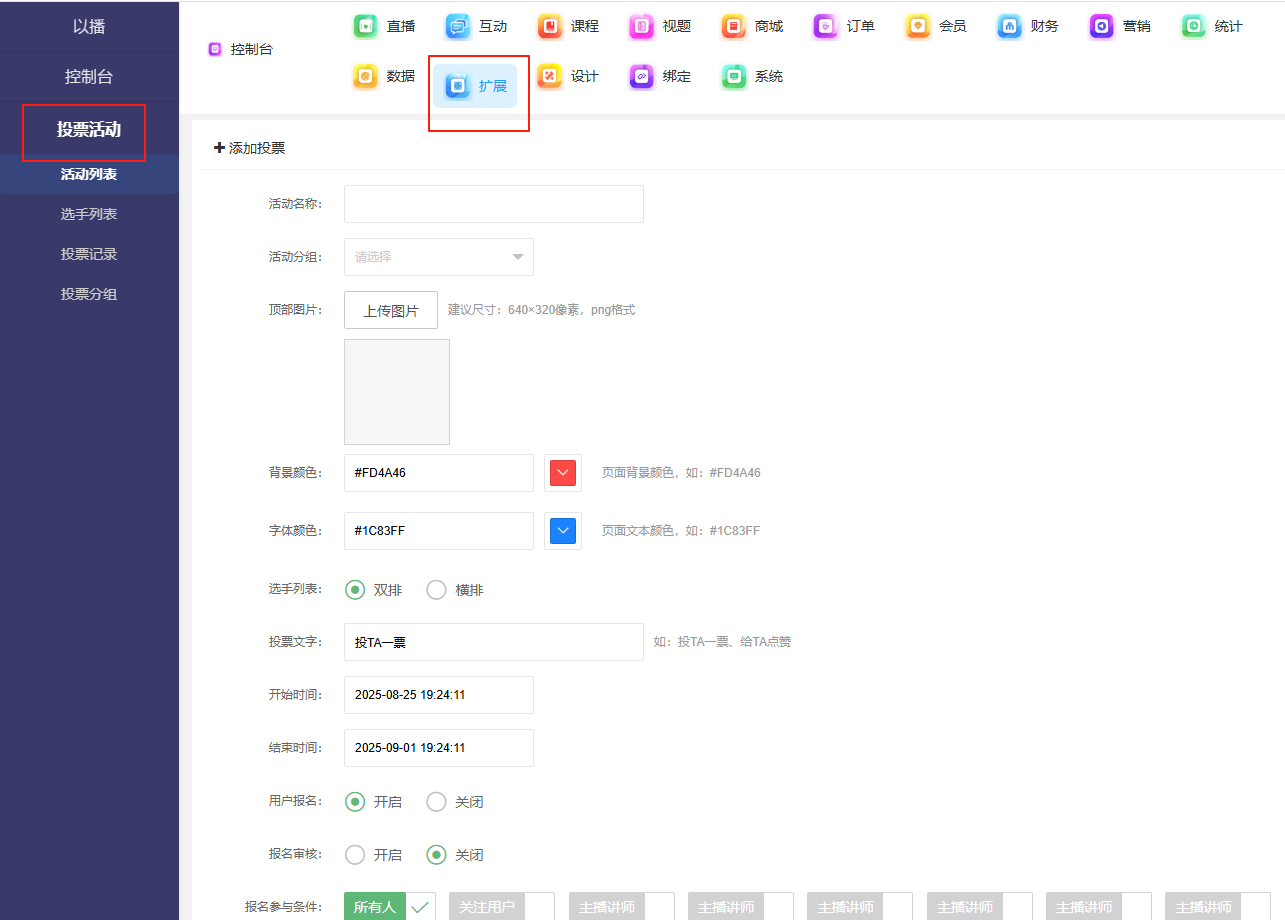
Task: Click the 活动名称 input field
Action: (x=493, y=204)
